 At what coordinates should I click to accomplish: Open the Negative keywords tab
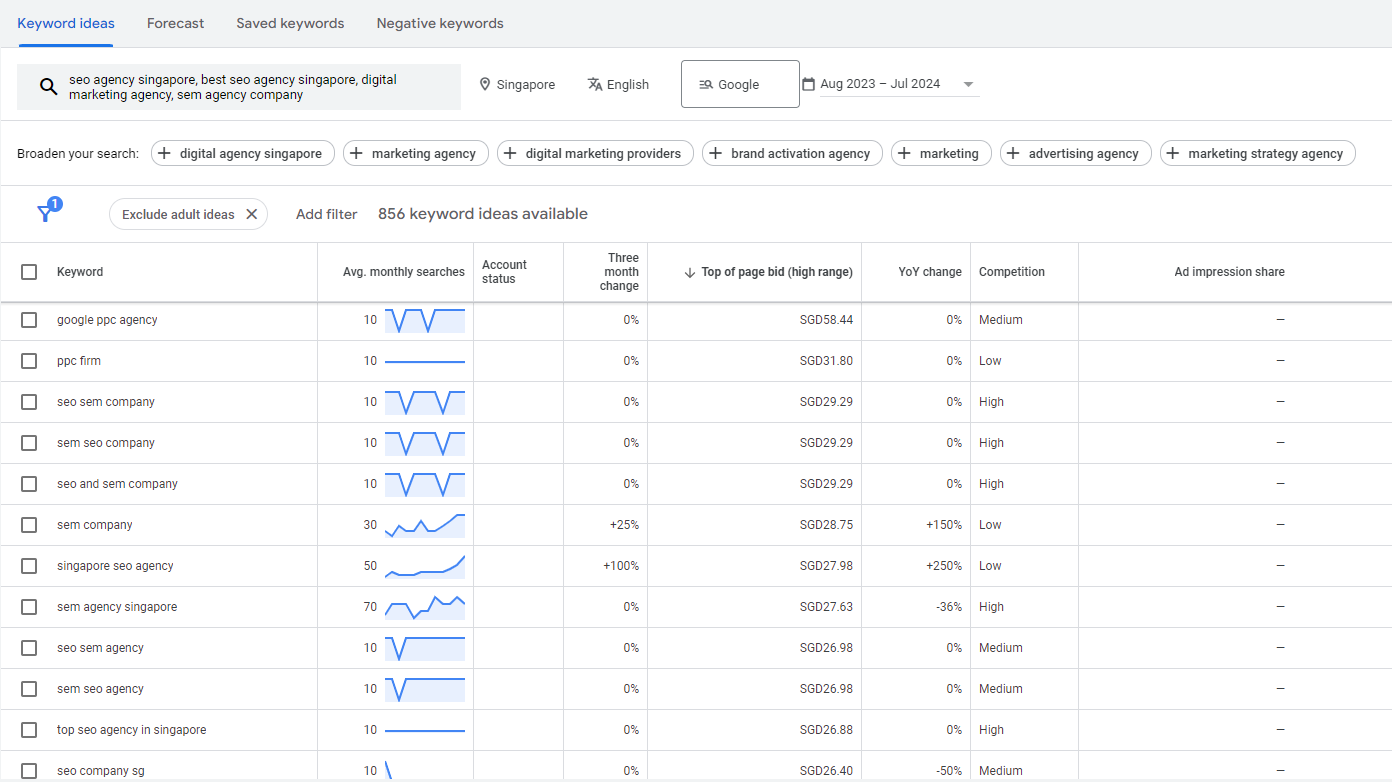tap(440, 23)
